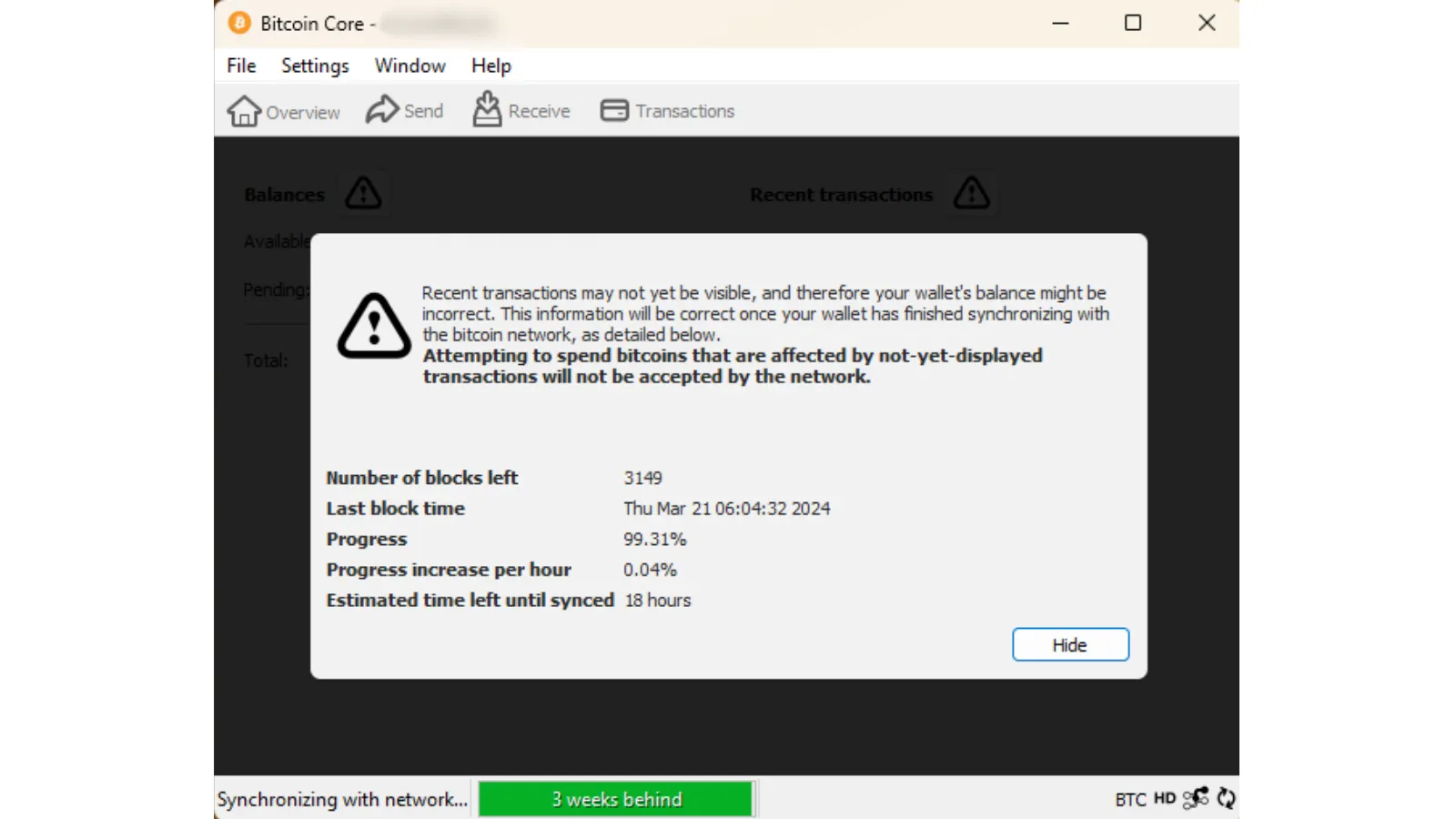The width and height of the screenshot is (1456, 819).
Task: Click the large warning triangle in dialog
Action: click(x=374, y=326)
